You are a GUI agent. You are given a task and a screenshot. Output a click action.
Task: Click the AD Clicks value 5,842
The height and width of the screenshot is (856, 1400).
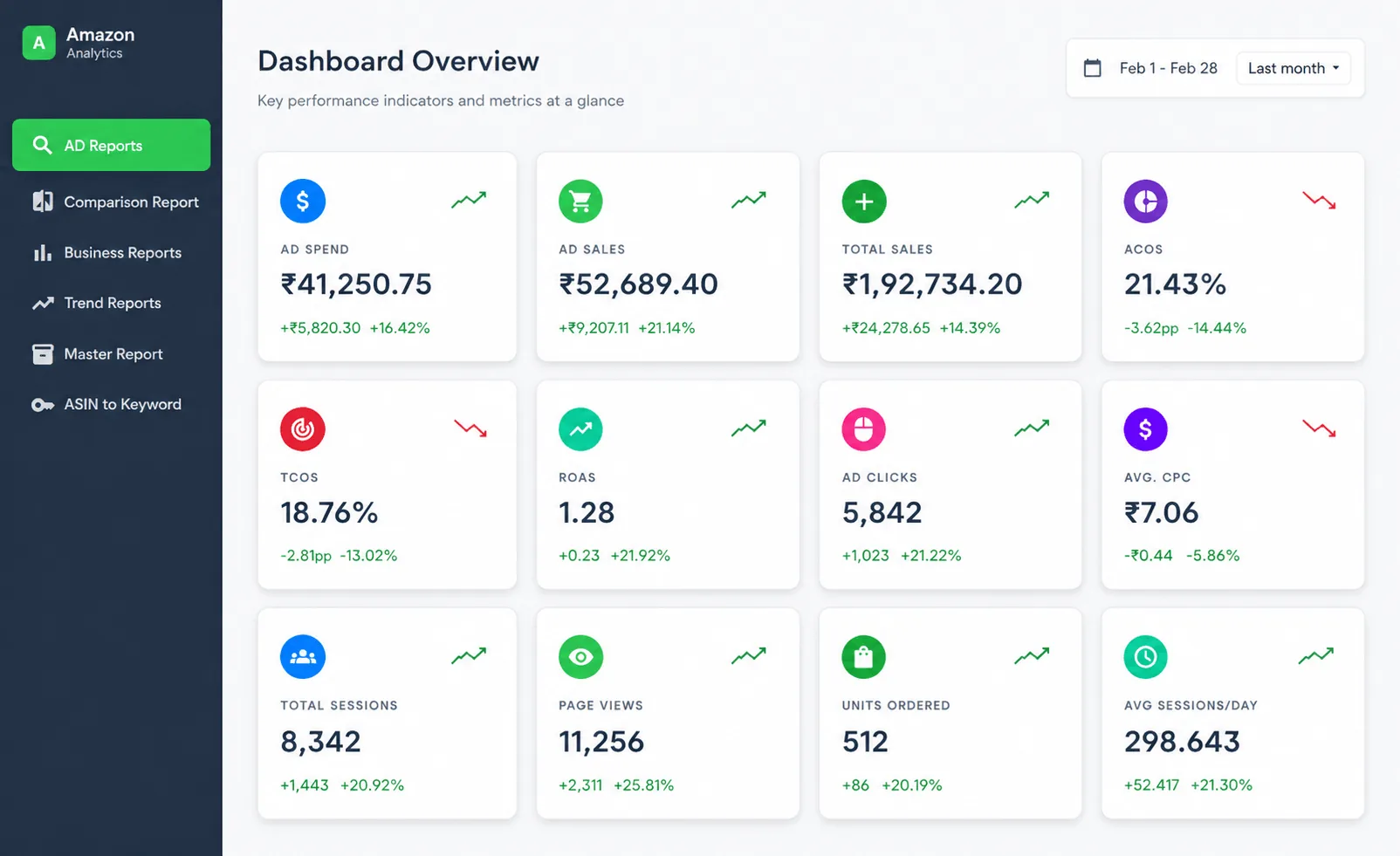click(x=882, y=513)
